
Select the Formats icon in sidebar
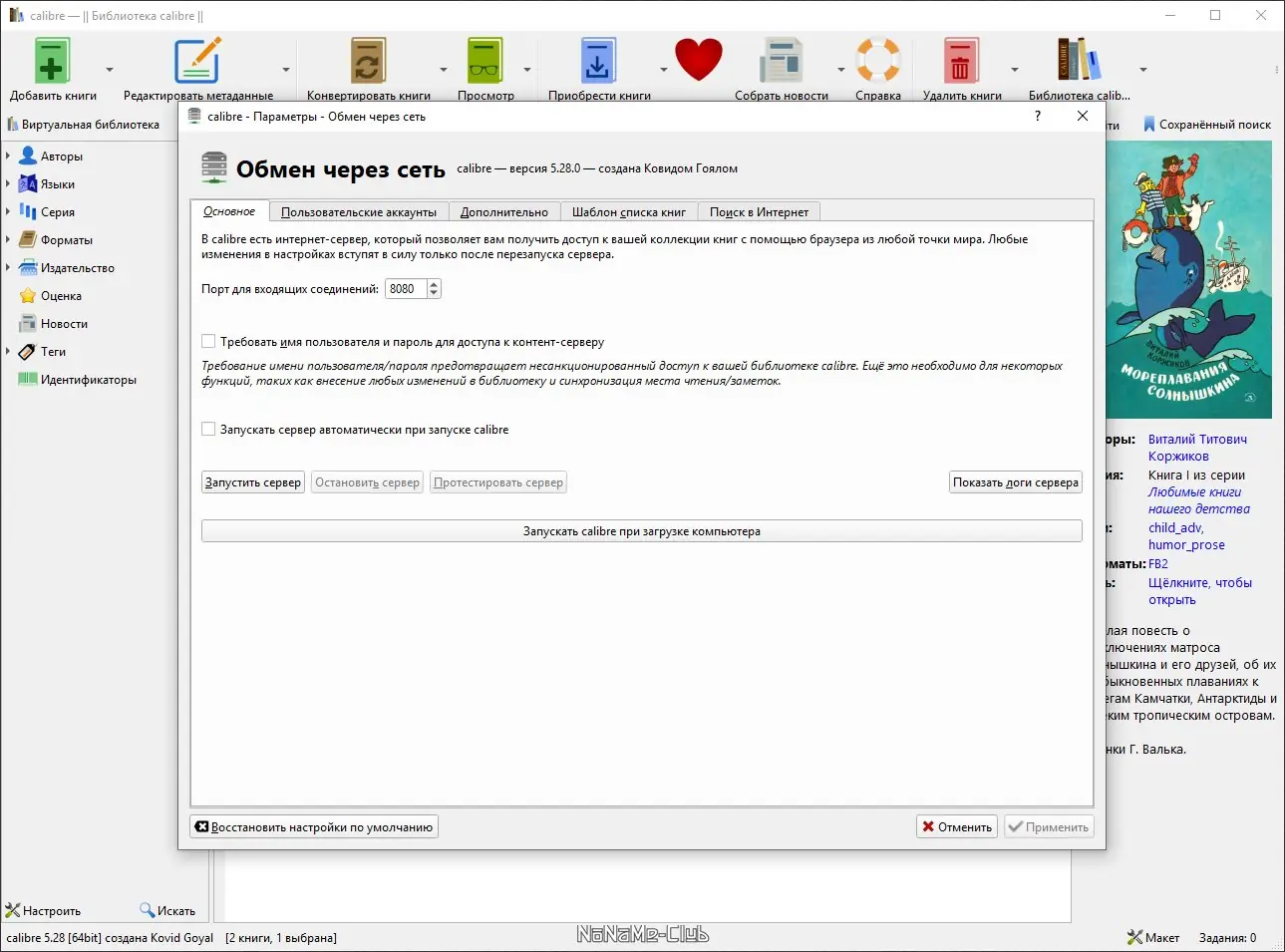28,240
